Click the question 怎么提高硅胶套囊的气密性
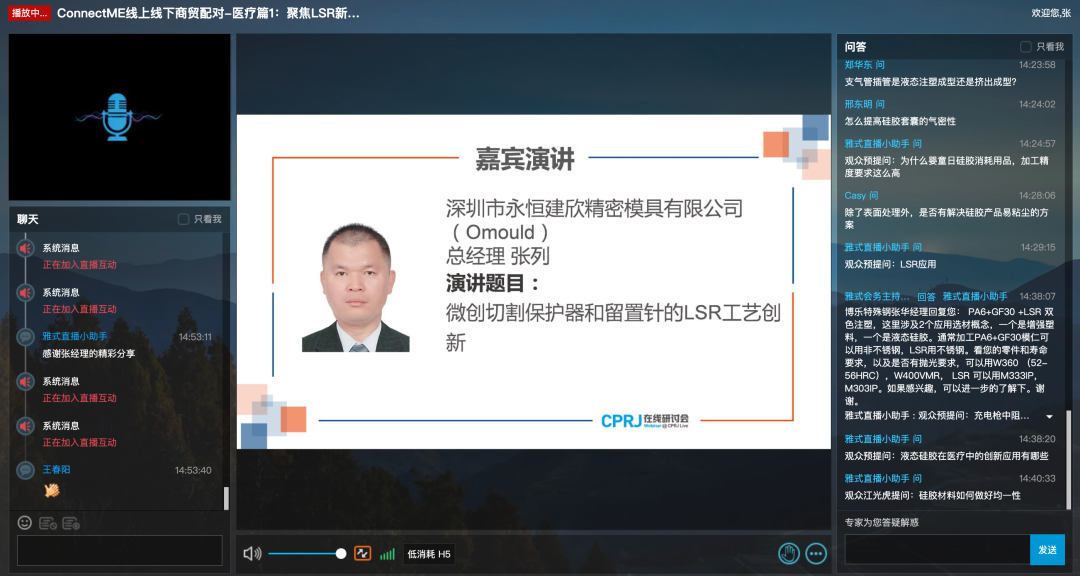1080x576 pixels. [900, 121]
